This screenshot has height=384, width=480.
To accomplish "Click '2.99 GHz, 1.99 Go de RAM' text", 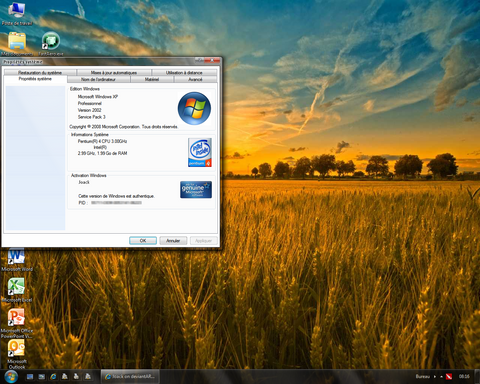I will (102, 153).
